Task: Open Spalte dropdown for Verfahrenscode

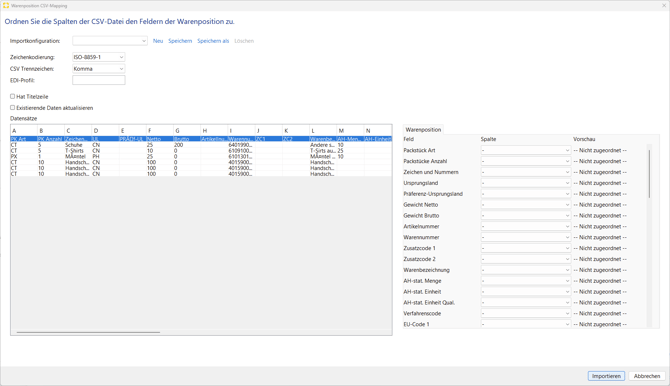Action: tap(526, 313)
